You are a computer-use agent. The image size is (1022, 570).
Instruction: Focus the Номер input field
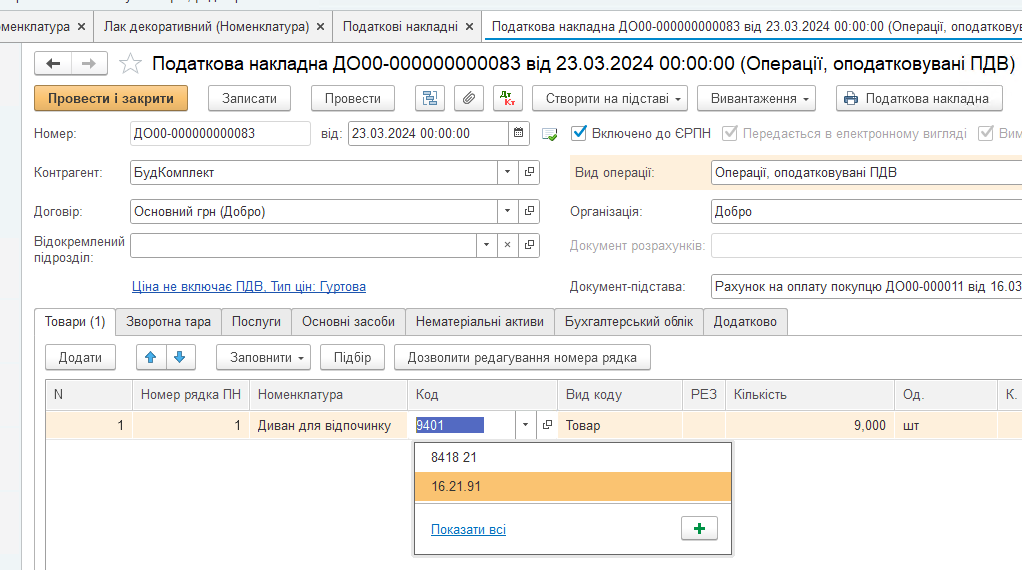point(220,134)
